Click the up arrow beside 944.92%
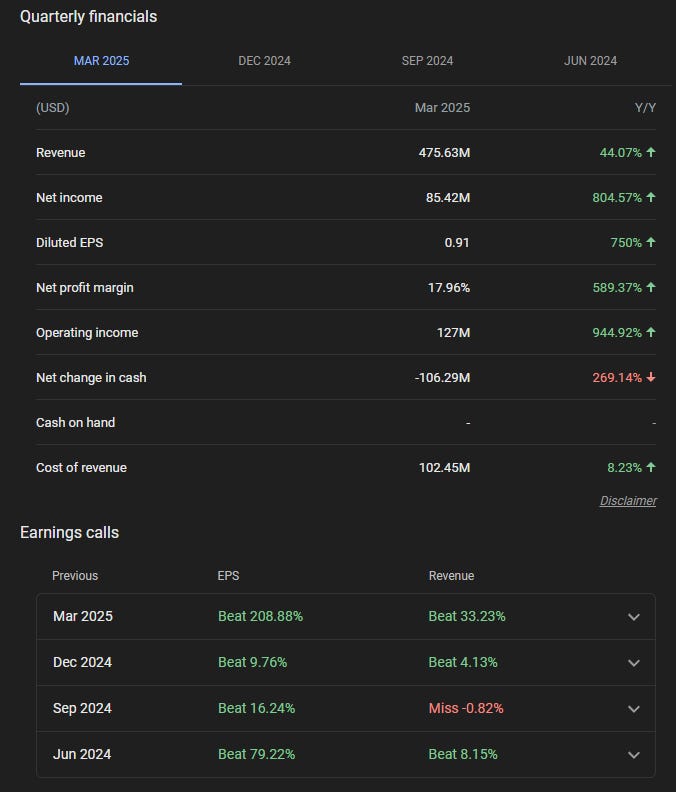Viewport: 676px width, 792px height. [651, 332]
